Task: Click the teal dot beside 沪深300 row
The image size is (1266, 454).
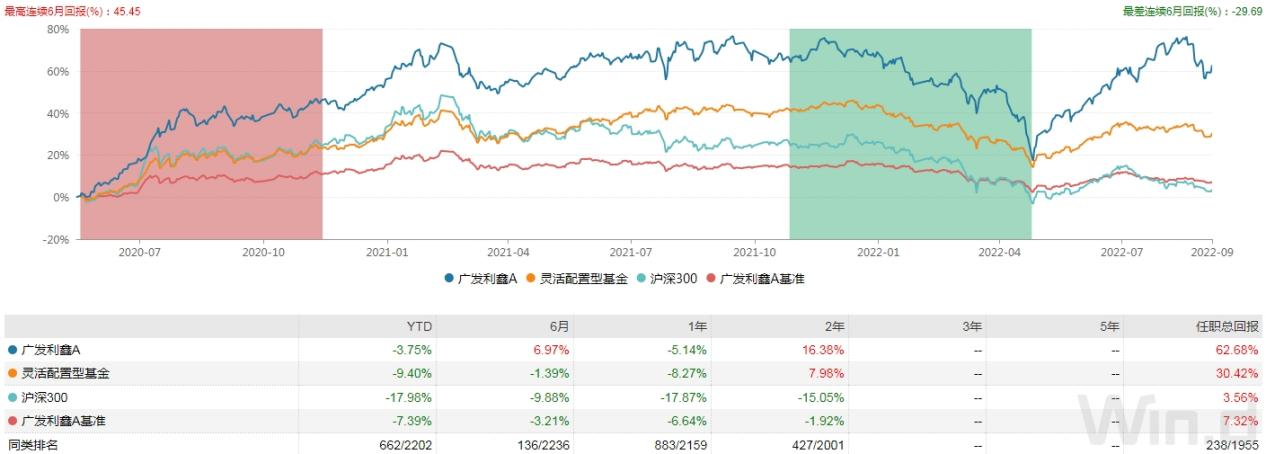Action: [12, 398]
